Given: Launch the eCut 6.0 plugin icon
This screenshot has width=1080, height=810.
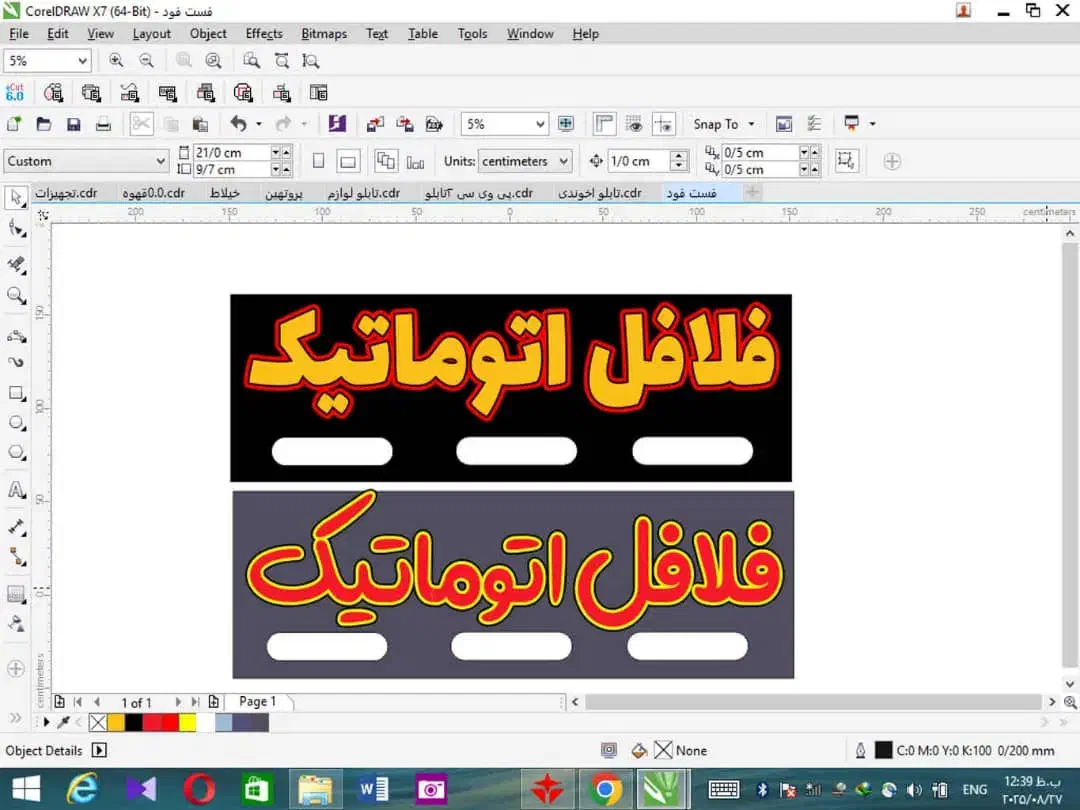Looking at the screenshot, I should point(15,93).
